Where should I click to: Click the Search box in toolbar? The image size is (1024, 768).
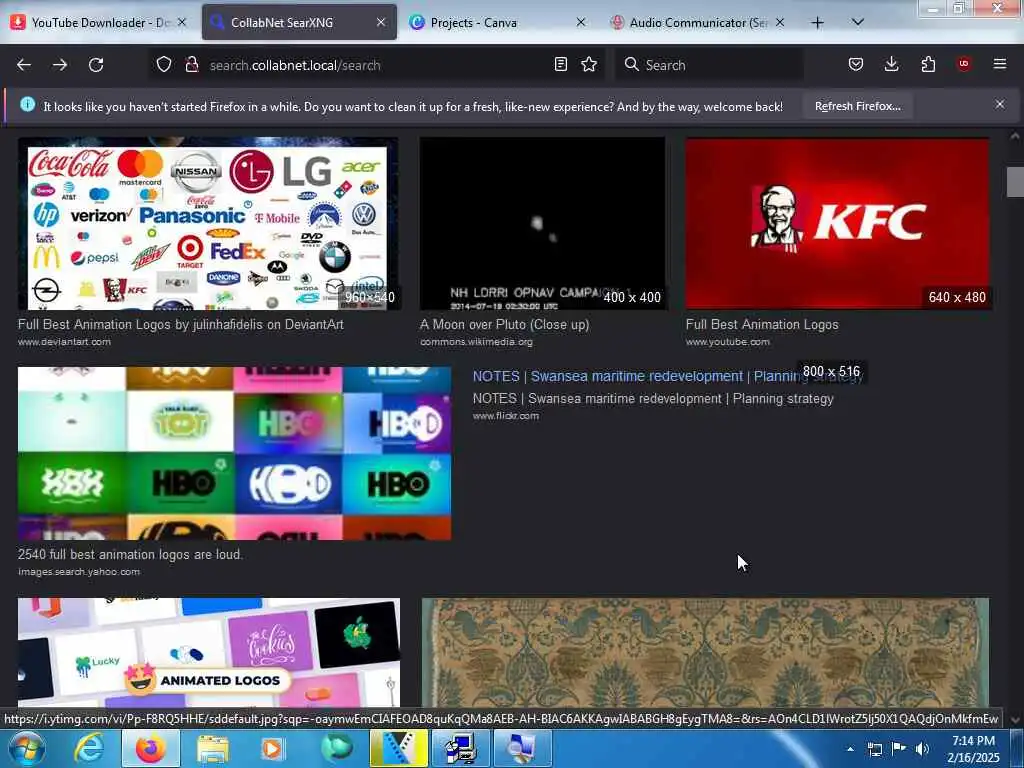pos(709,65)
